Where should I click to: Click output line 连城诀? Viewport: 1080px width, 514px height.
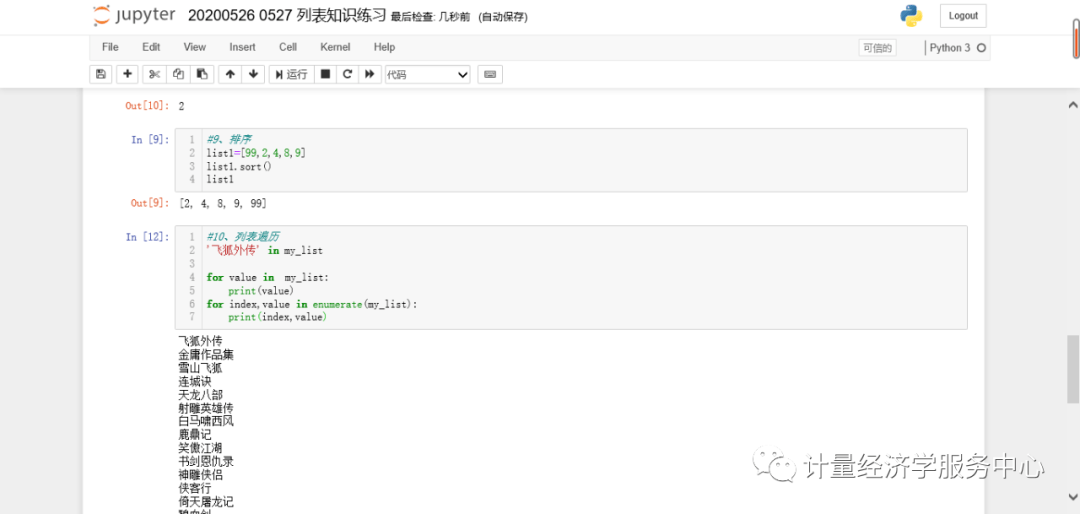point(195,381)
